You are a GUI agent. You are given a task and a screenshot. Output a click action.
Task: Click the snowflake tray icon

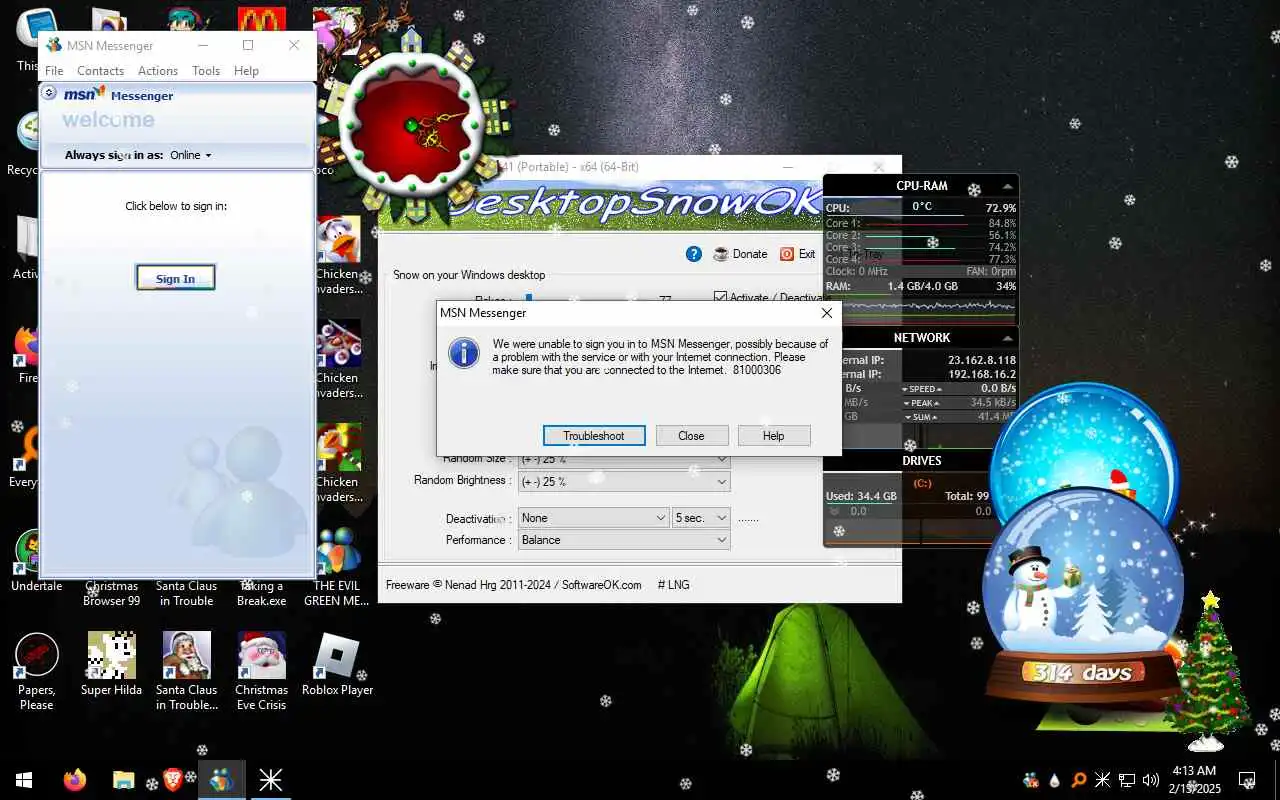1102,780
